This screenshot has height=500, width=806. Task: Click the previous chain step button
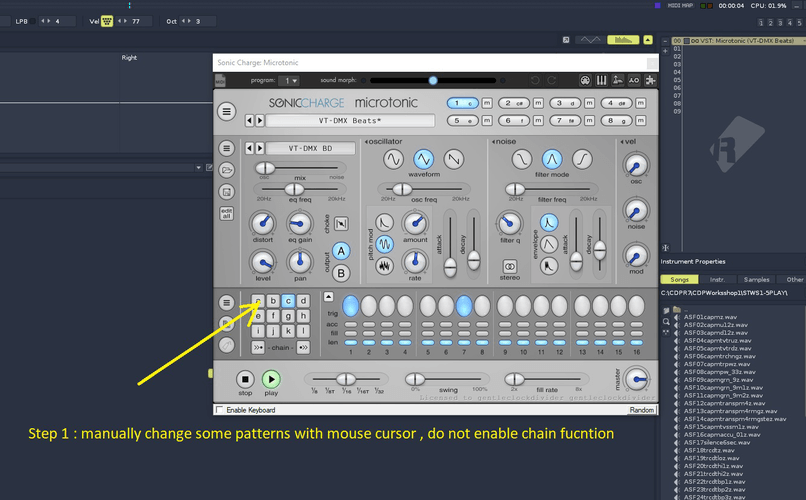click(x=258, y=347)
